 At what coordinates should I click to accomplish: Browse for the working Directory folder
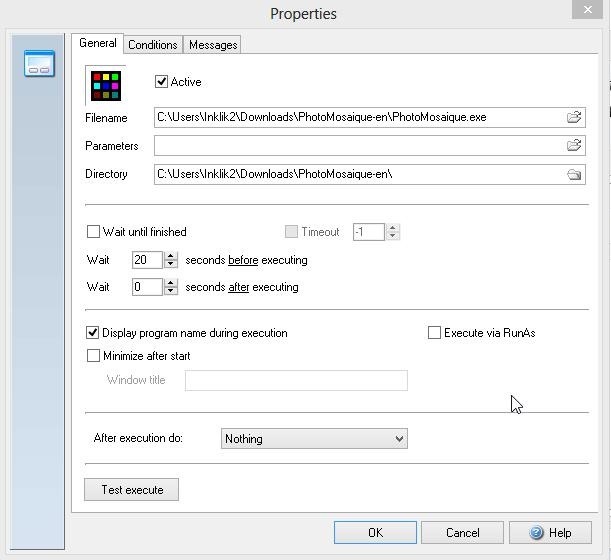tap(574, 174)
